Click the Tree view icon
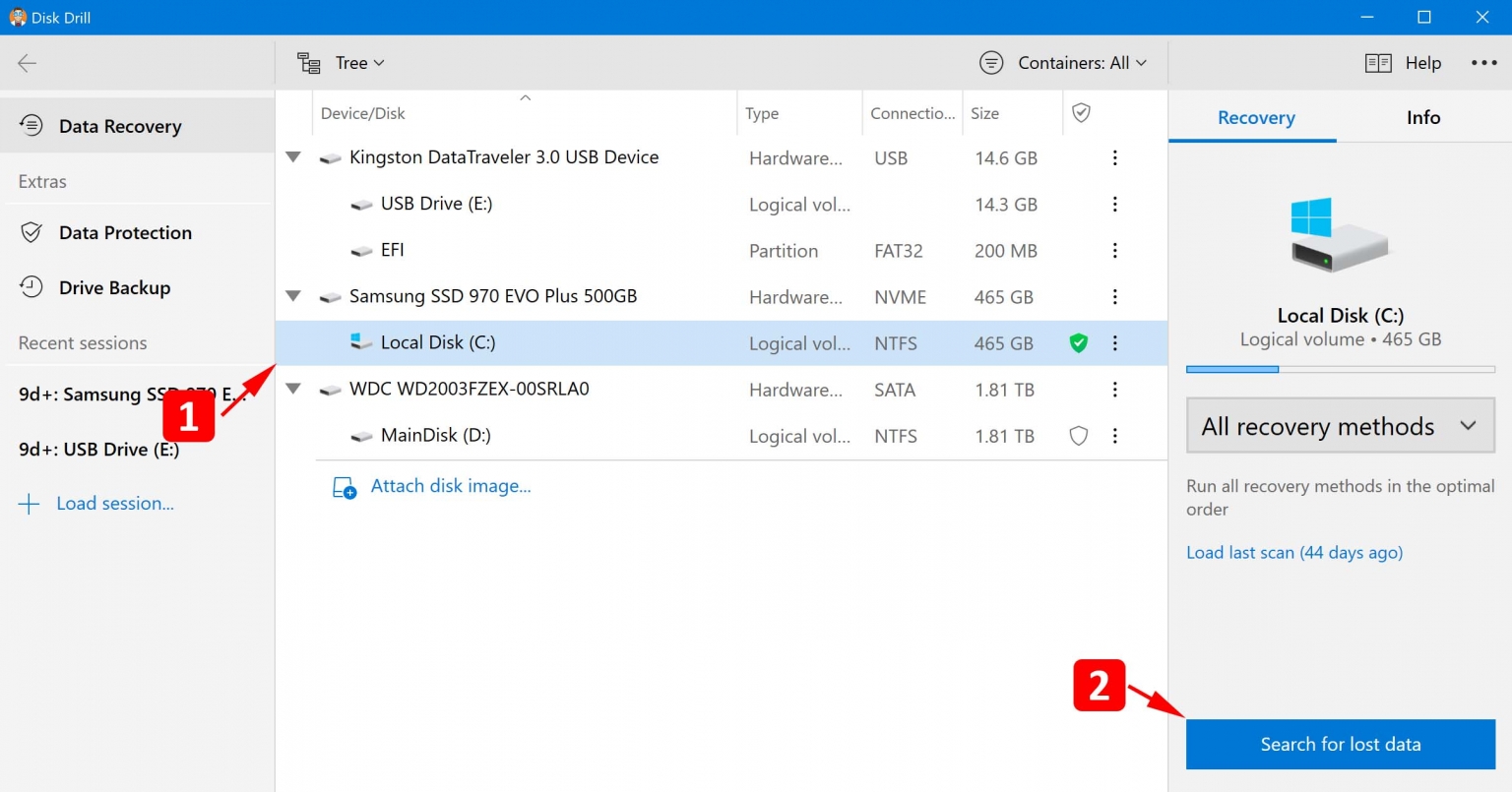 (308, 62)
